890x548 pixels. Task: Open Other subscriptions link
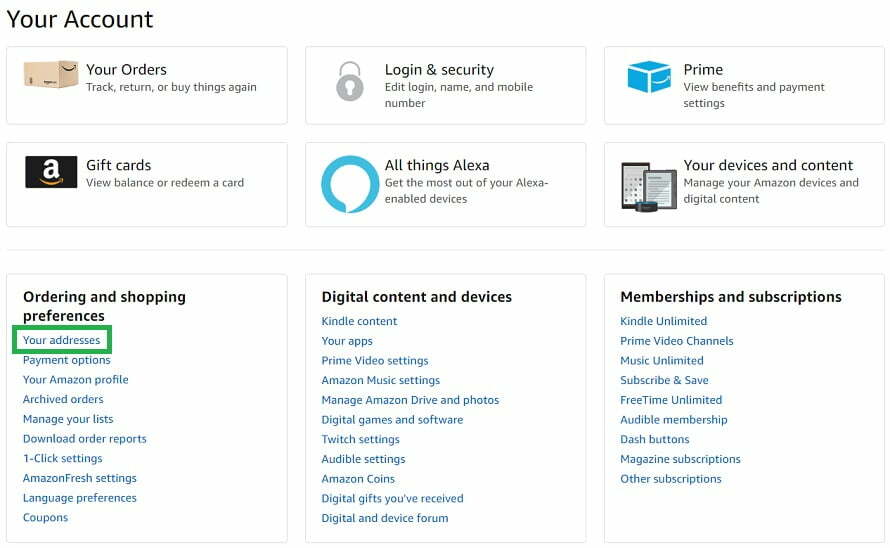670,479
